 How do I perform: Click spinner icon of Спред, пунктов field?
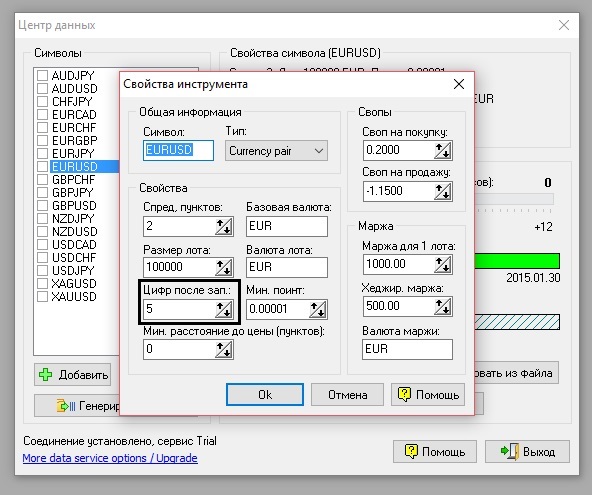click(x=224, y=227)
